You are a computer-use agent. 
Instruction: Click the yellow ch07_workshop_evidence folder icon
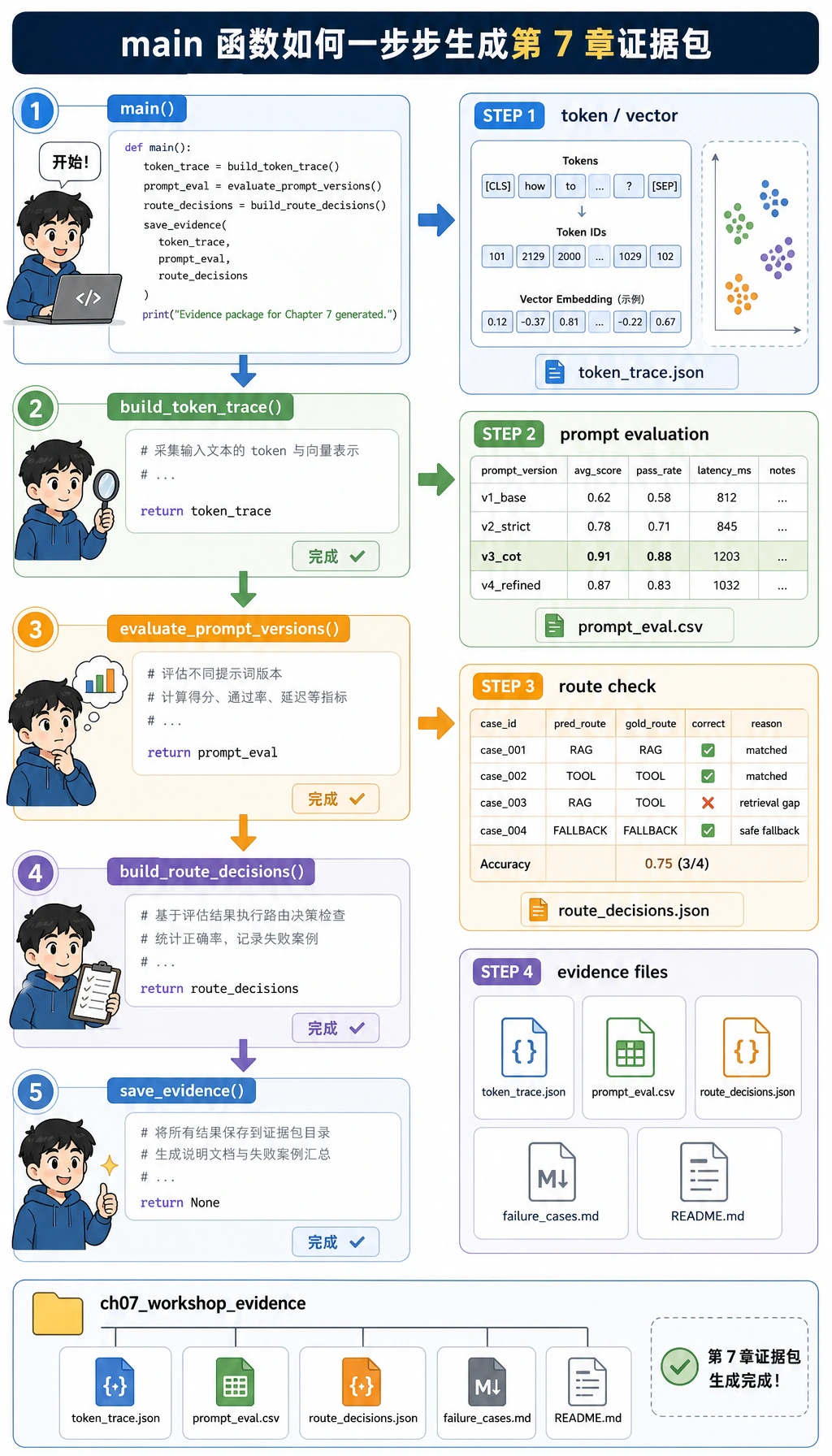click(58, 1313)
